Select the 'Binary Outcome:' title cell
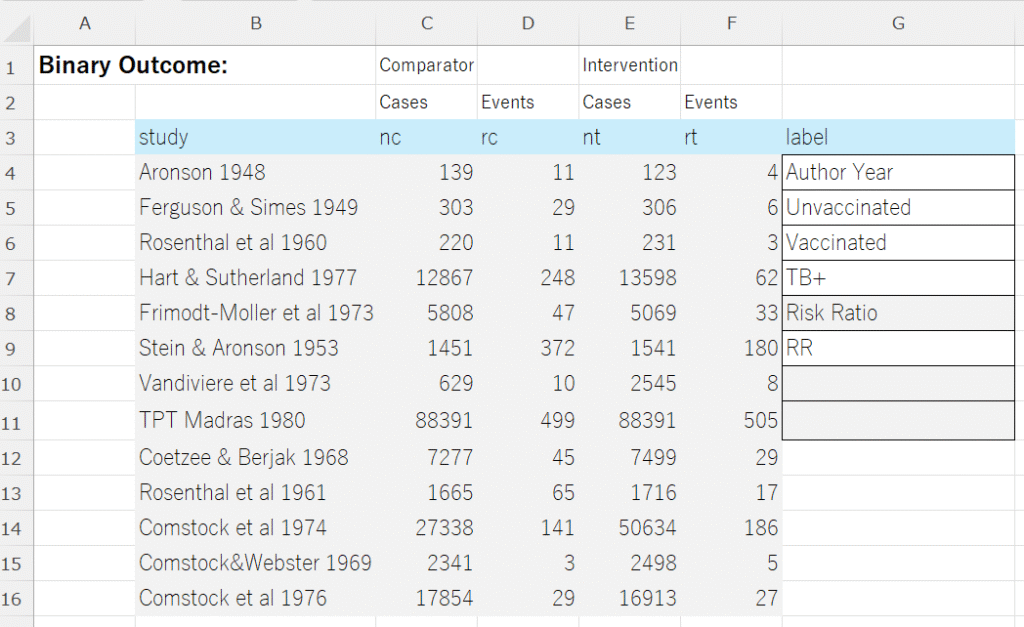Screen dimensions: 1024x627 [134, 66]
